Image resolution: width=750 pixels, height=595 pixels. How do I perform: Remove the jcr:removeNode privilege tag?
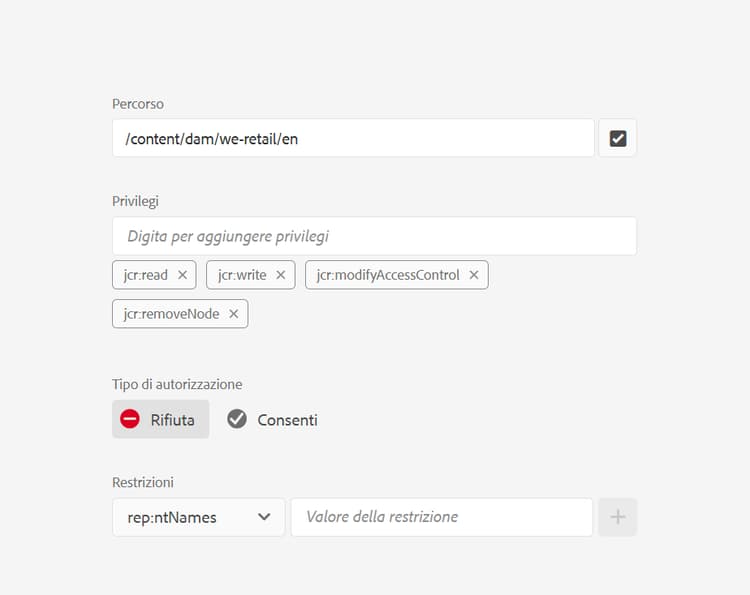[233, 314]
